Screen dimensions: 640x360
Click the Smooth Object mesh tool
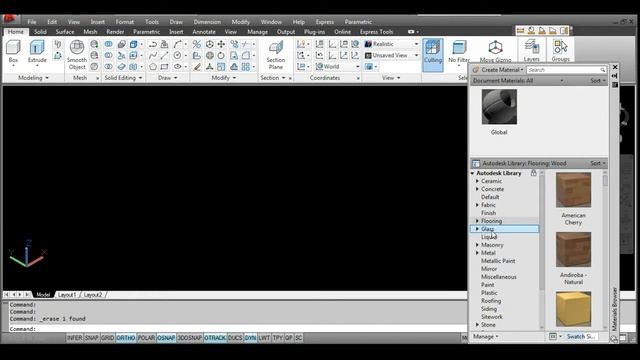(77, 55)
